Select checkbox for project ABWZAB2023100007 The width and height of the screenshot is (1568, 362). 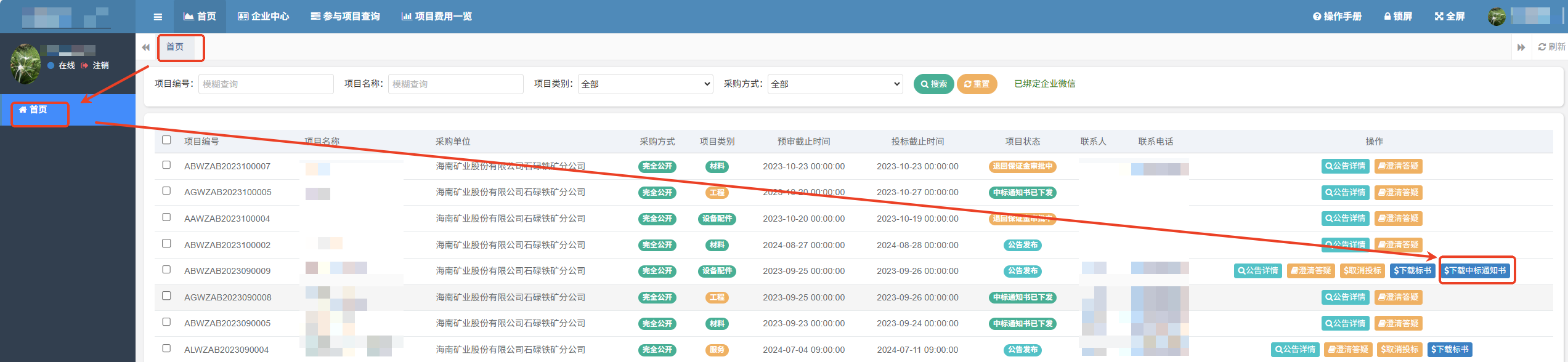(x=166, y=165)
